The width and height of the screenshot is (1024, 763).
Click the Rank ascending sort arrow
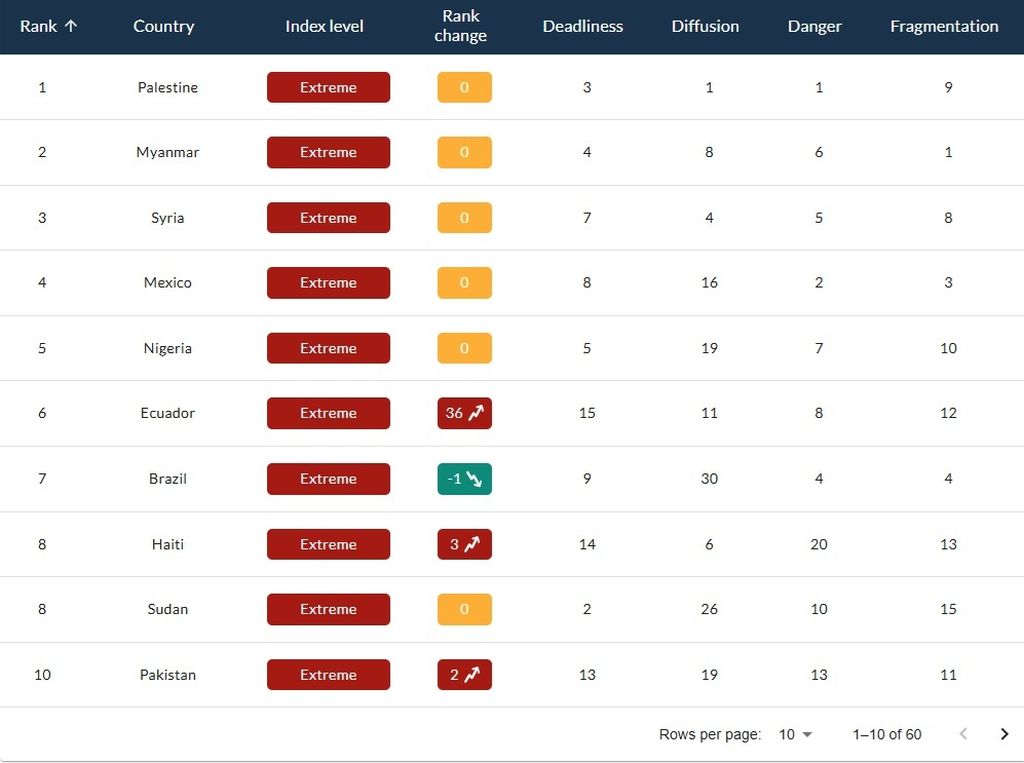coord(71,26)
